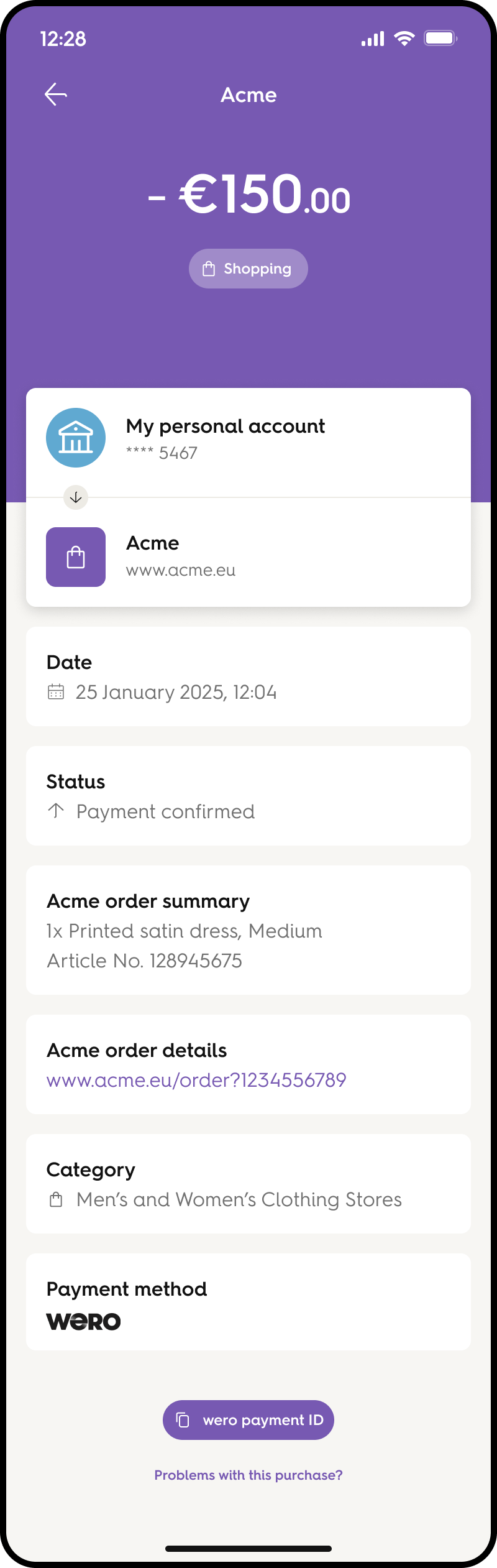
Task: Tap the battery indicator in status bar
Action: (440, 39)
